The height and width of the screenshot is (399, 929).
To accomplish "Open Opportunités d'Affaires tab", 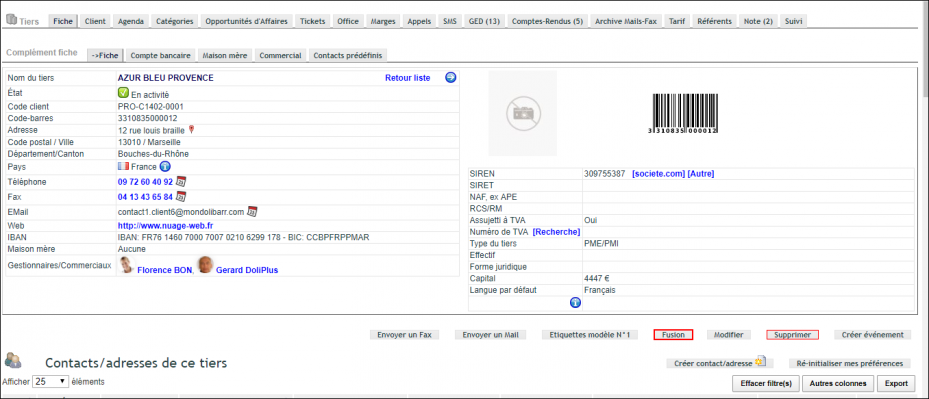I will [x=246, y=21].
